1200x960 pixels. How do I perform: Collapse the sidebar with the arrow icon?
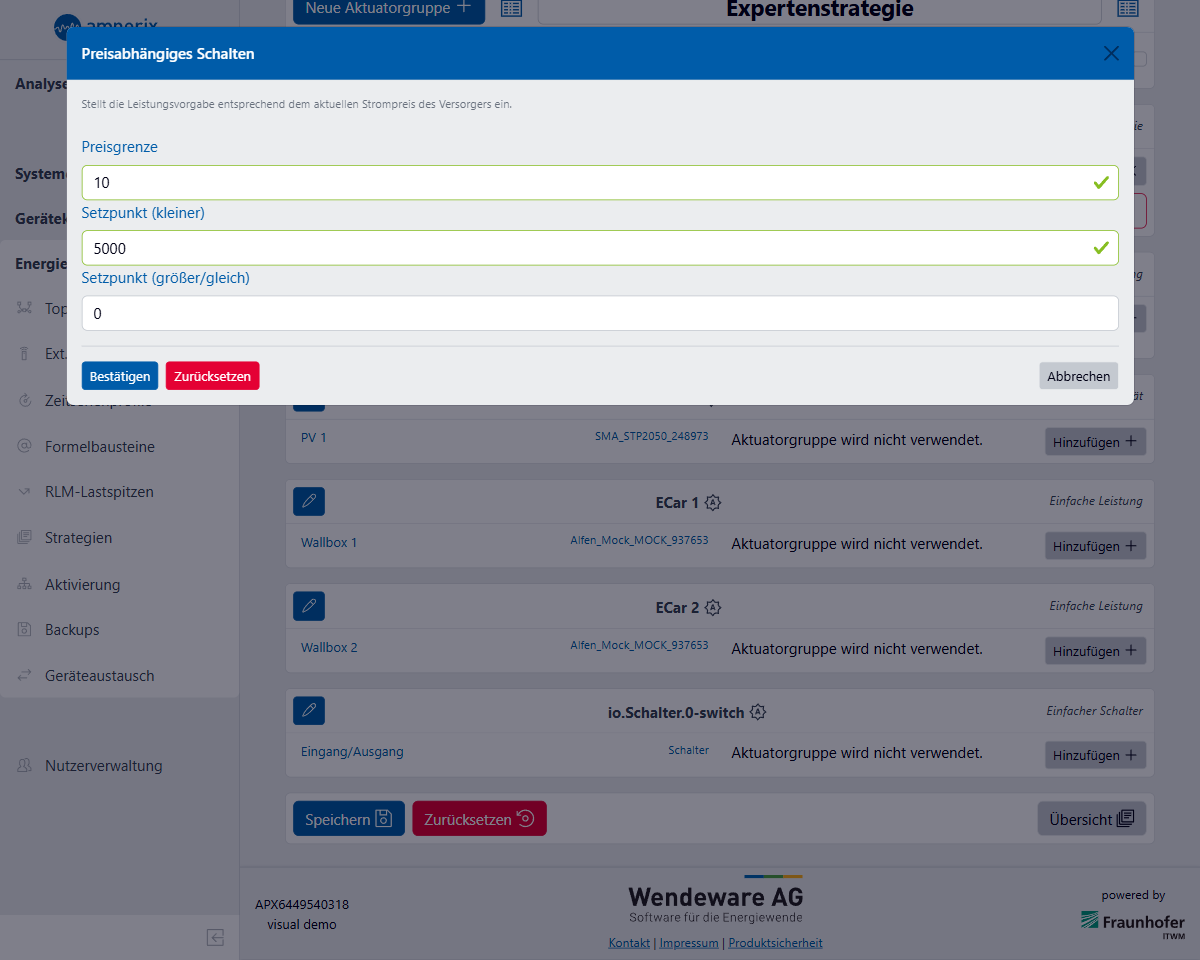(x=215, y=937)
